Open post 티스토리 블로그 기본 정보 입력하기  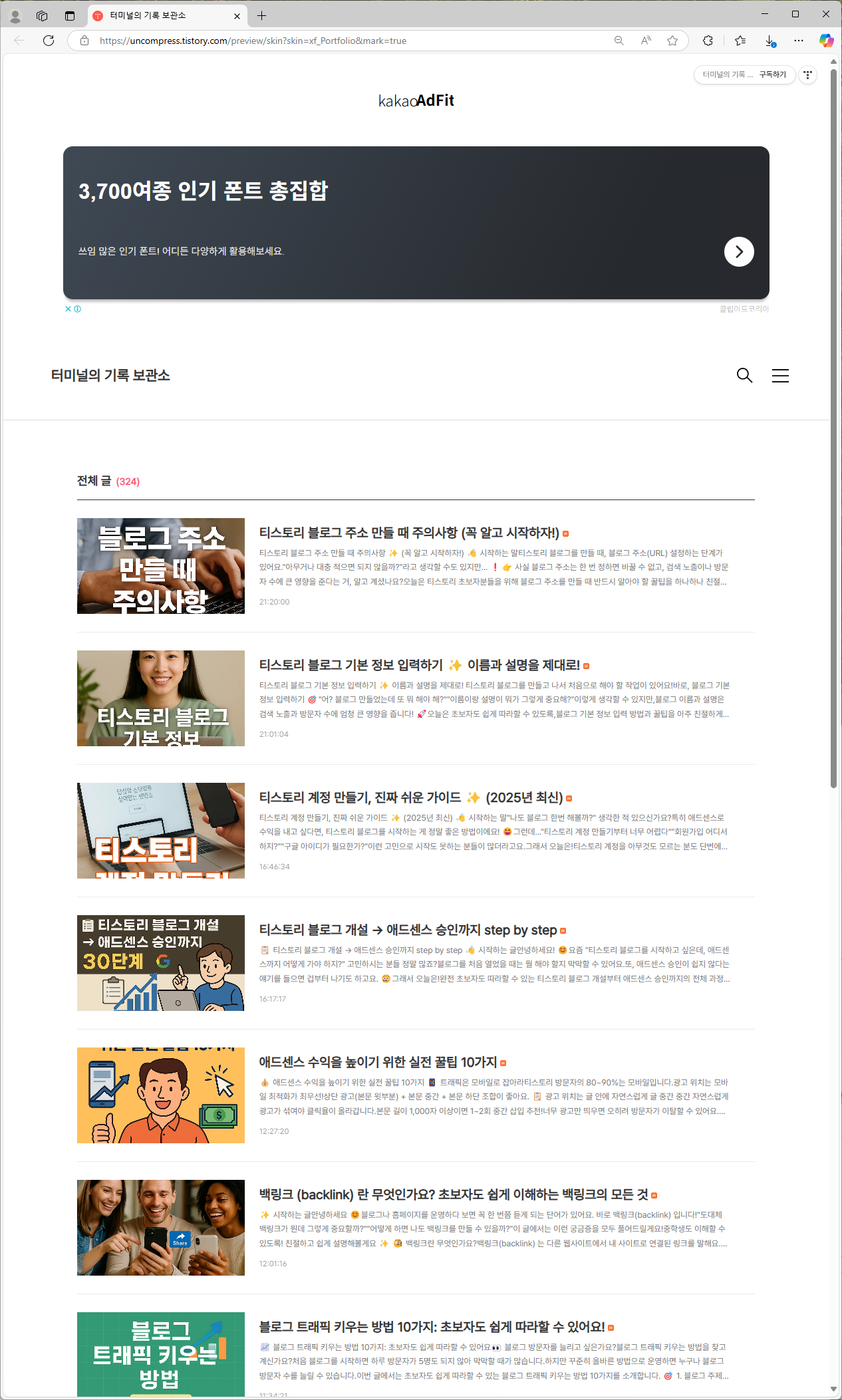point(419,665)
